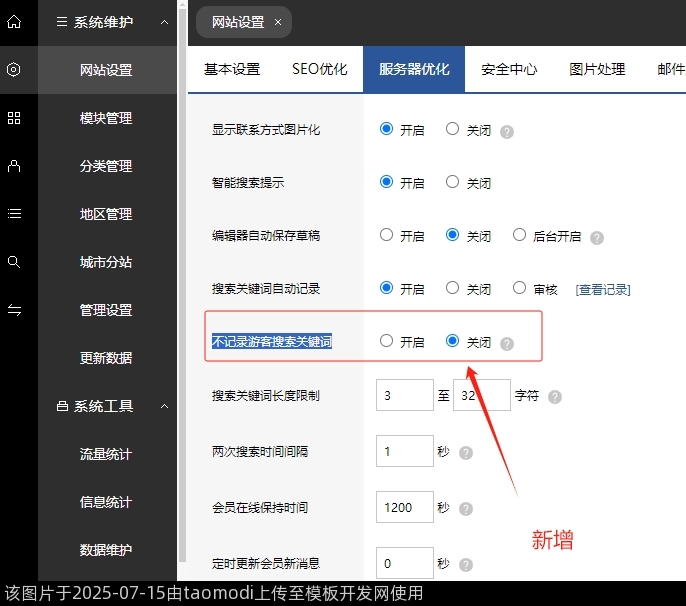Select 审核 for 搜索关键词自动记录
The width and height of the screenshot is (686, 606).
[519, 288]
